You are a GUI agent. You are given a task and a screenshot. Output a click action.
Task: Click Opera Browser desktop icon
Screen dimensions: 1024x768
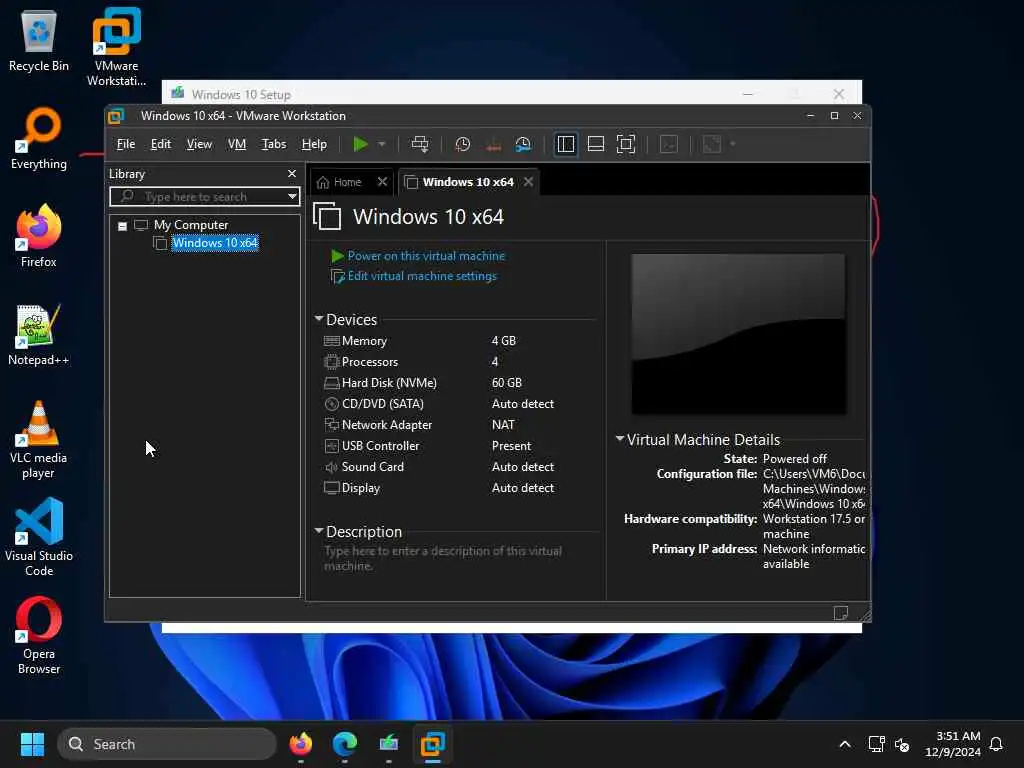click(39, 635)
